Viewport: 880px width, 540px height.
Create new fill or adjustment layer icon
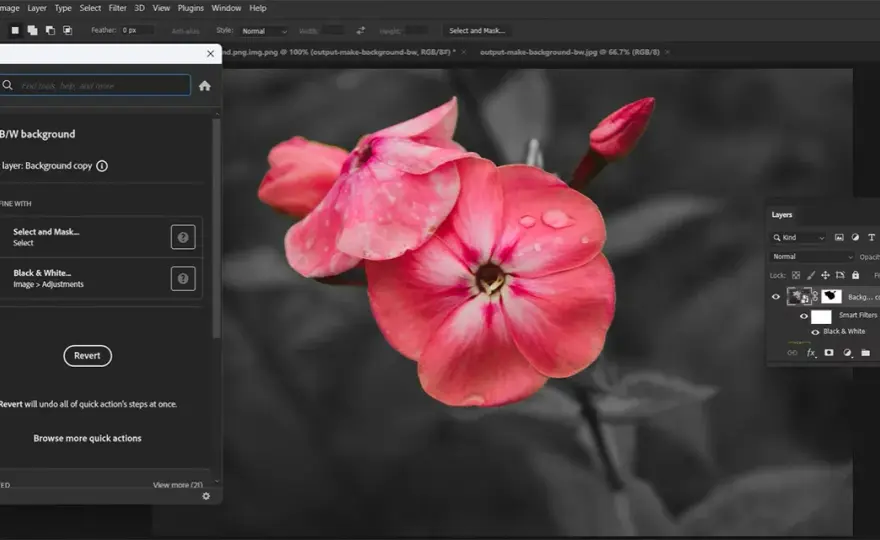tap(847, 353)
